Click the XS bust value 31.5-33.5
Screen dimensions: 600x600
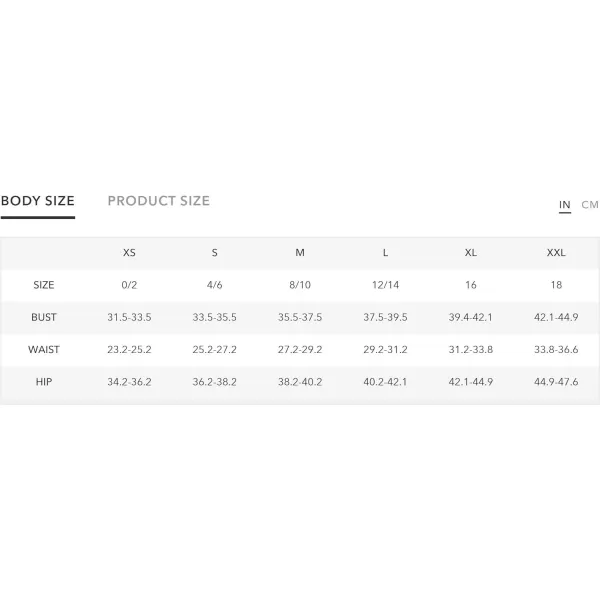129,317
